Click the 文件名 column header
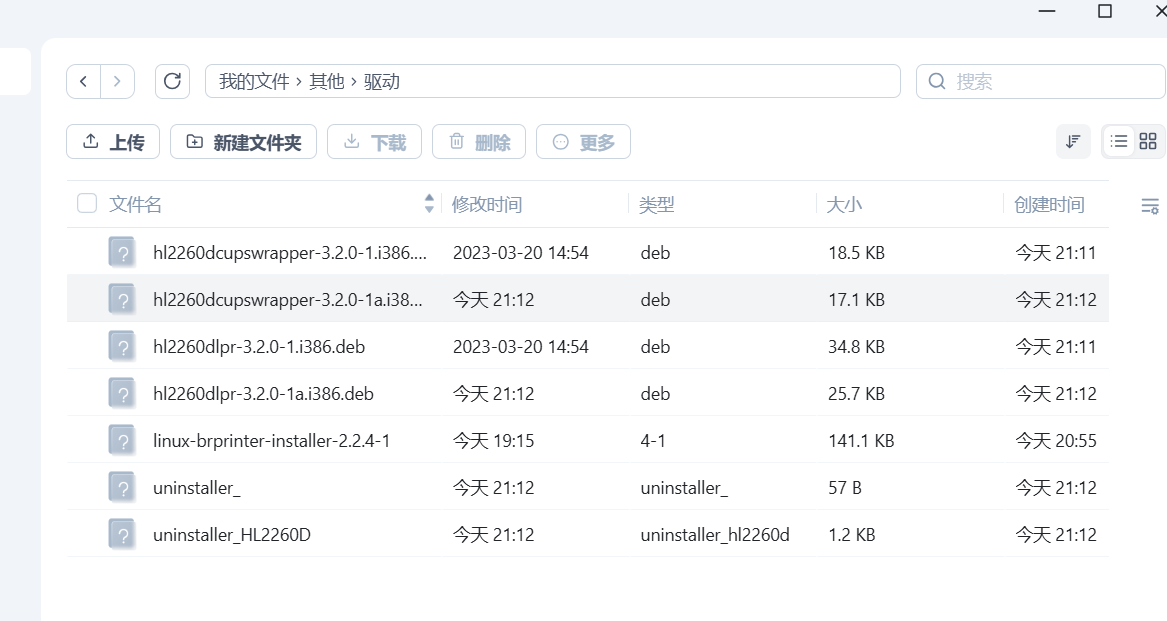Viewport: 1167px width, 621px height. point(135,205)
